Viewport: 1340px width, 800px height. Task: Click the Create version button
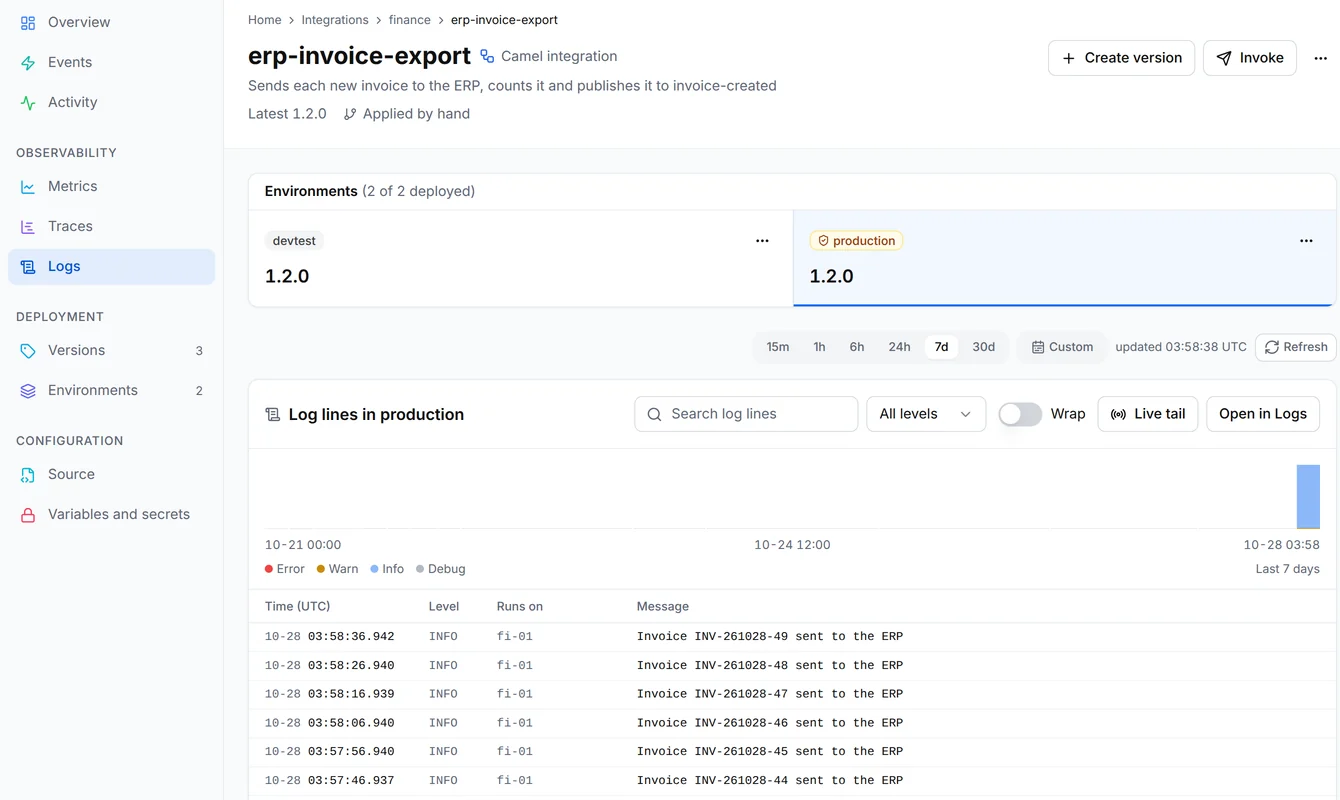[1121, 58]
